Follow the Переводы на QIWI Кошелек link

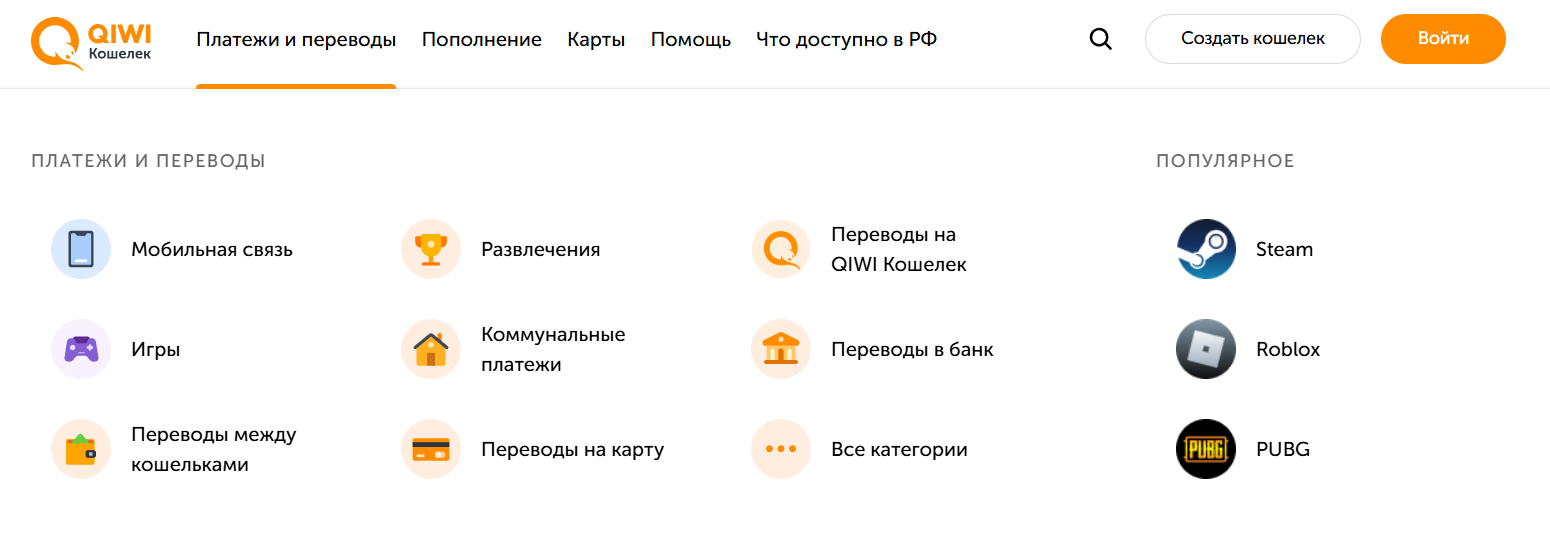[898, 249]
